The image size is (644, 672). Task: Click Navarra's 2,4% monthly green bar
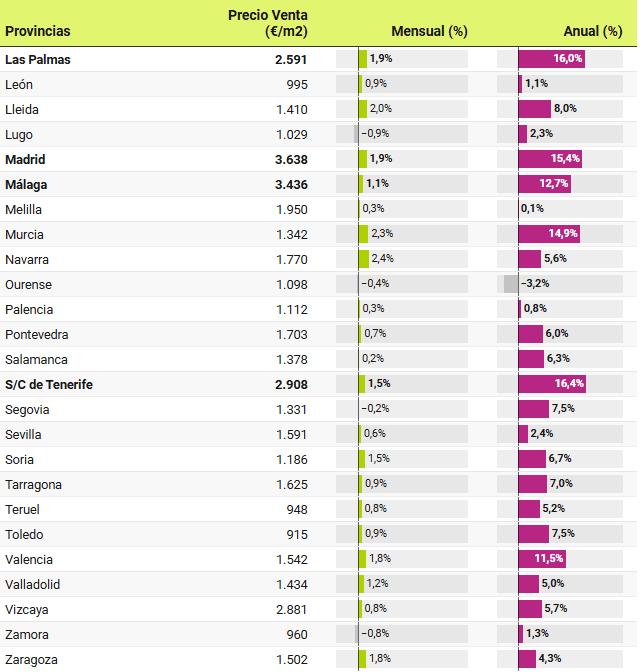(x=364, y=259)
